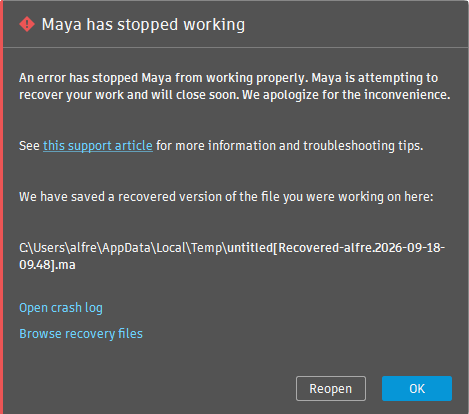The width and height of the screenshot is (469, 414).
Task: Confirm the dialog with OK
Action: [417, 389]
